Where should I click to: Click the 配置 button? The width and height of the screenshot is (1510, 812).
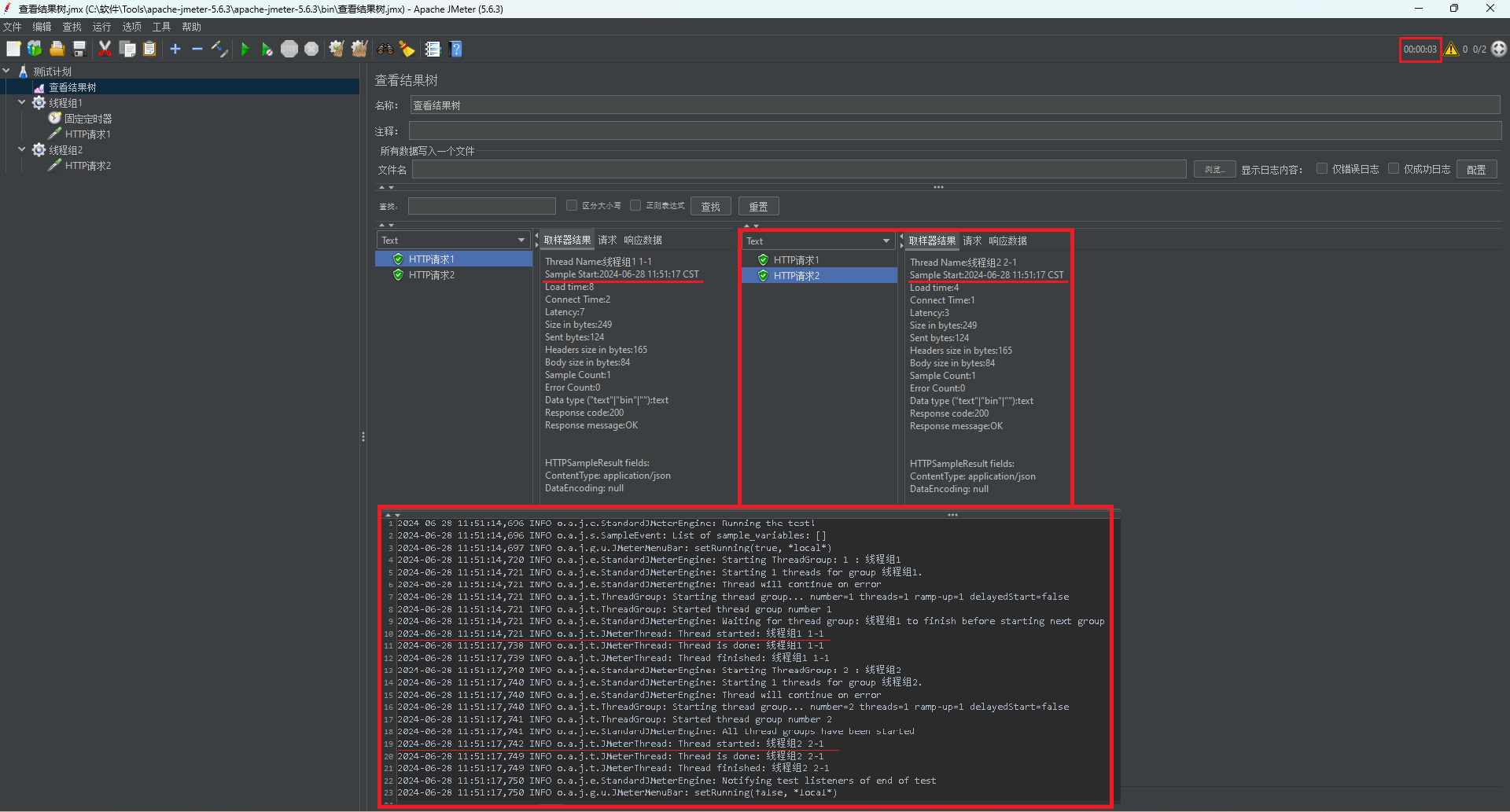point(1476,170)
